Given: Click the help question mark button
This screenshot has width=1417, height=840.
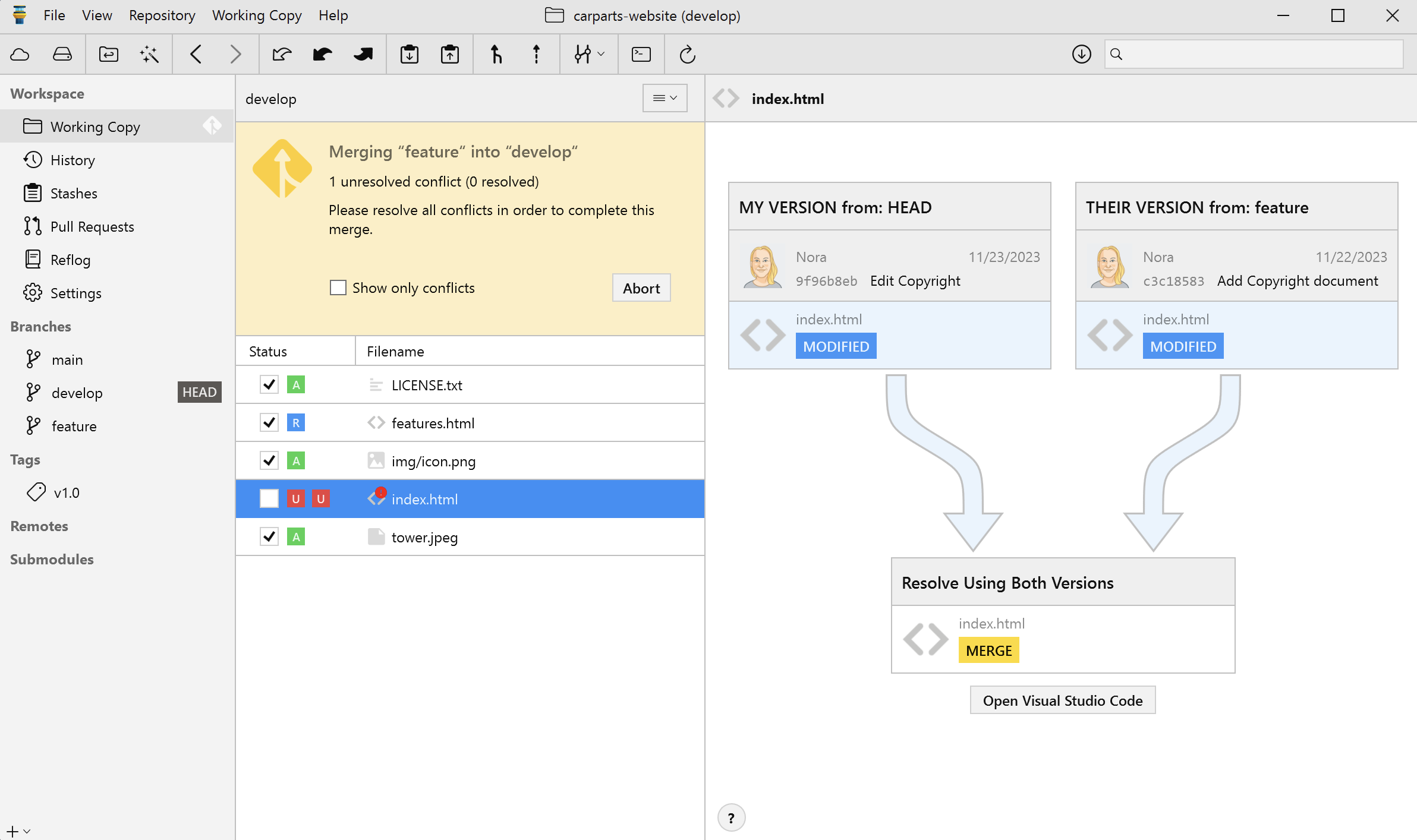Looking at the screenshot, I should tap(731, 818).
